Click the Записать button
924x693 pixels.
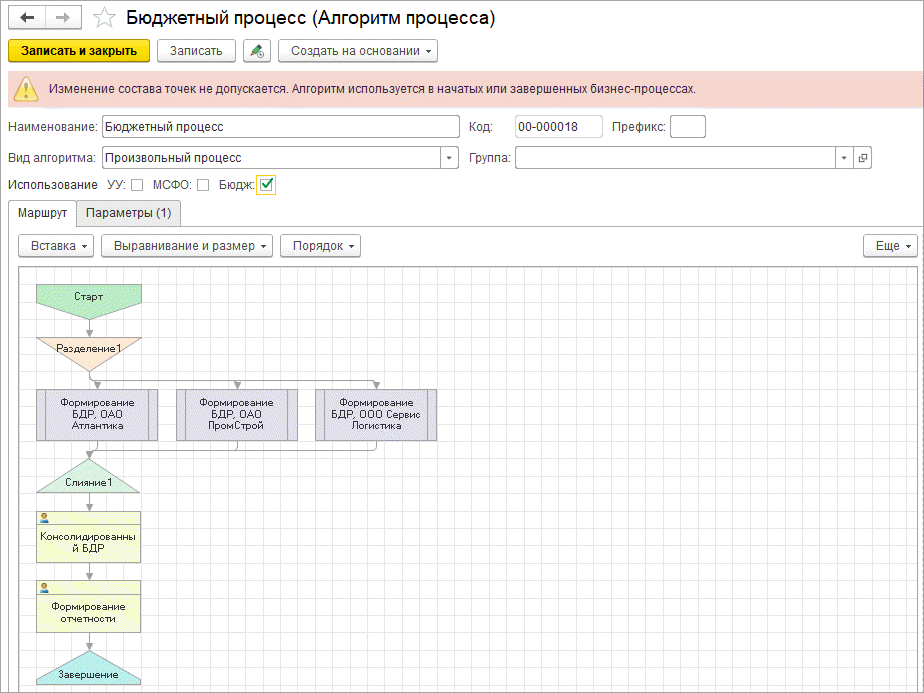[x=196, y=51]
